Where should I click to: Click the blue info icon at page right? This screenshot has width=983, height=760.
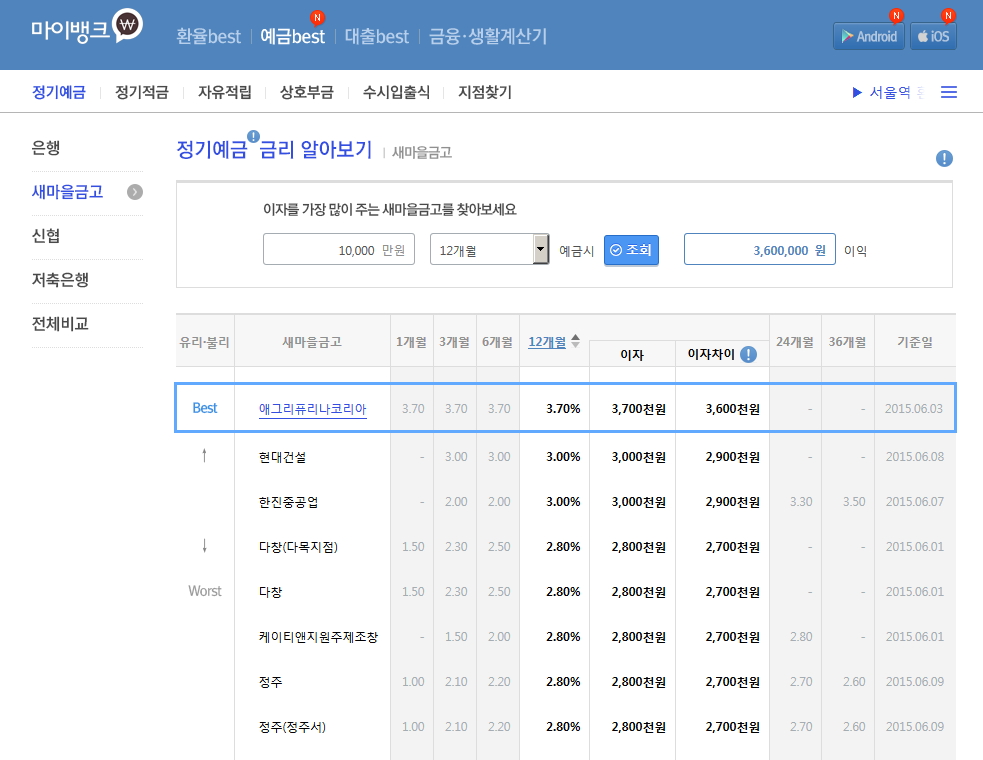[944, 158]
